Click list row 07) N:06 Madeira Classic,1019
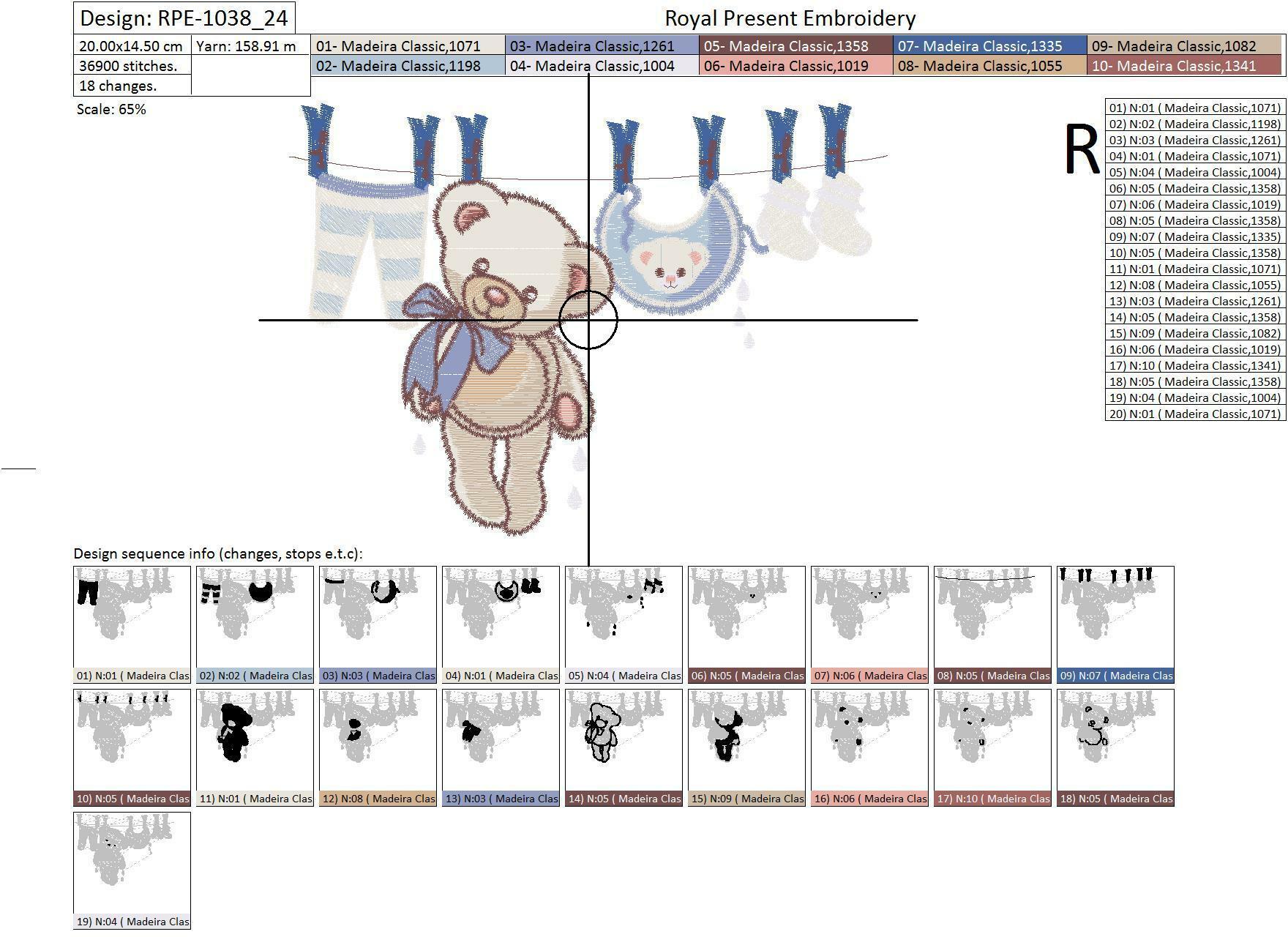This screenshot has width=1288, height=937. (1195, 204)
